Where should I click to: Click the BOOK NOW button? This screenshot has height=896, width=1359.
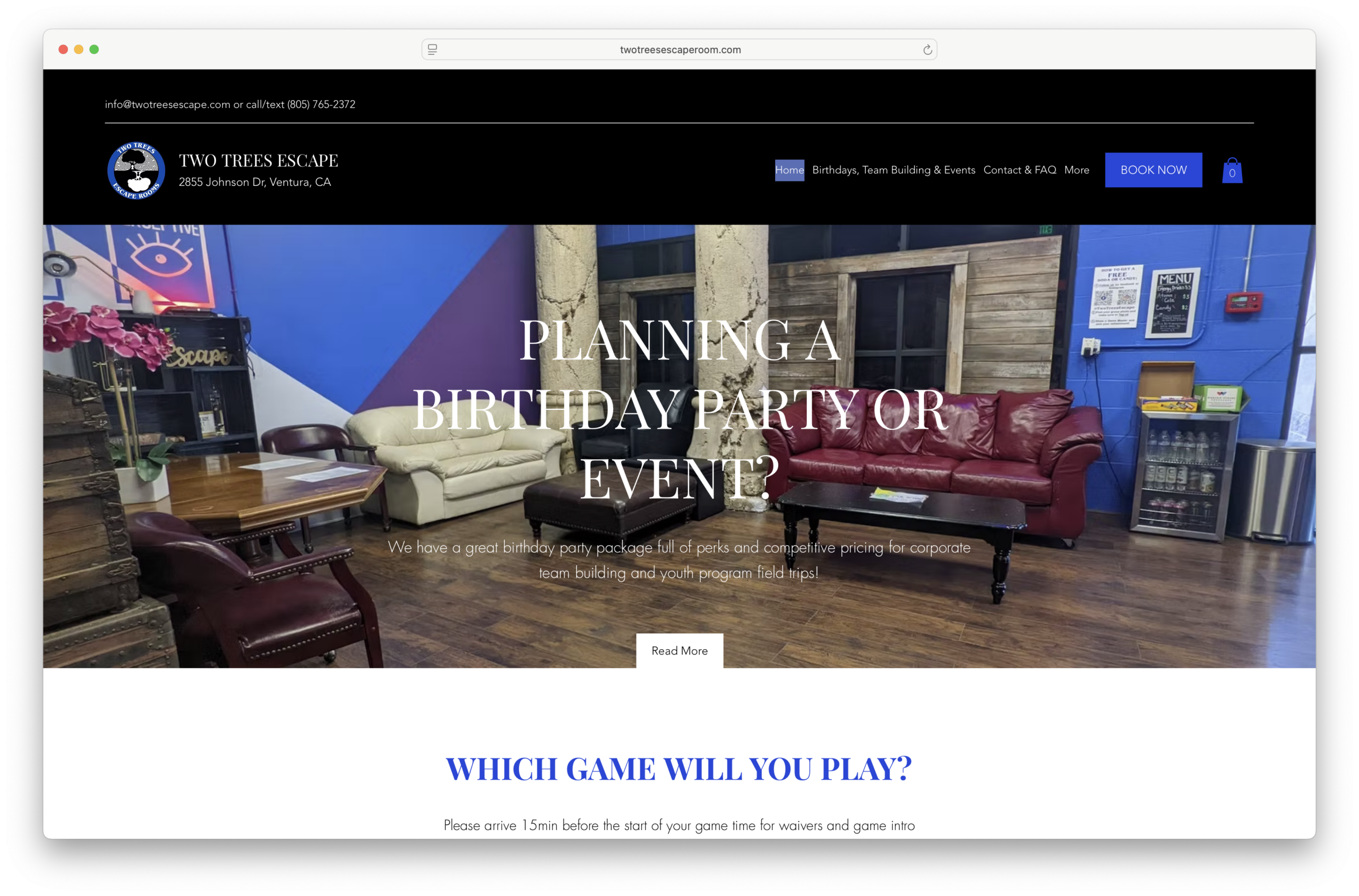point(1153,170)
